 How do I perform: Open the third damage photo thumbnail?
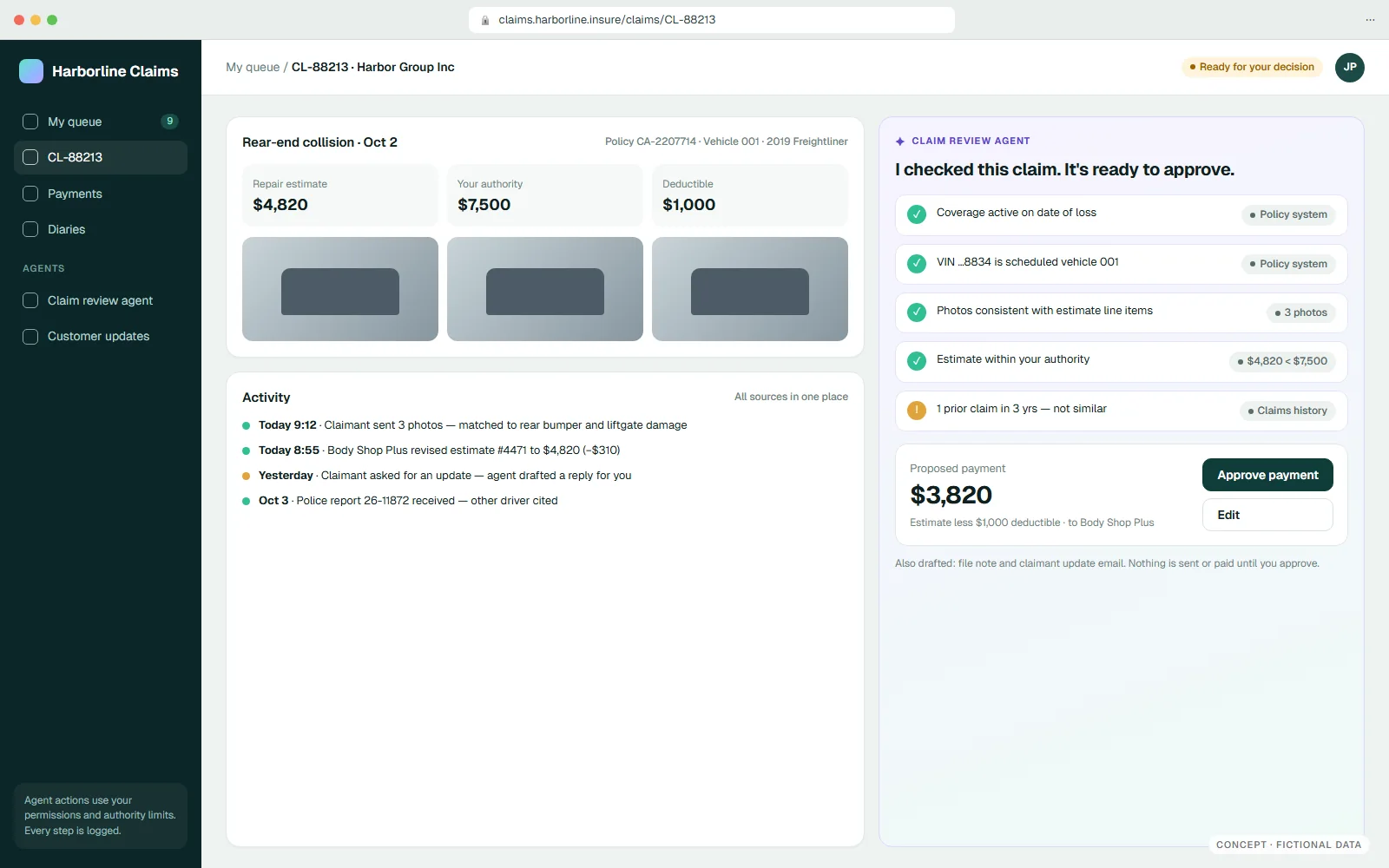[x=750, y=289]
